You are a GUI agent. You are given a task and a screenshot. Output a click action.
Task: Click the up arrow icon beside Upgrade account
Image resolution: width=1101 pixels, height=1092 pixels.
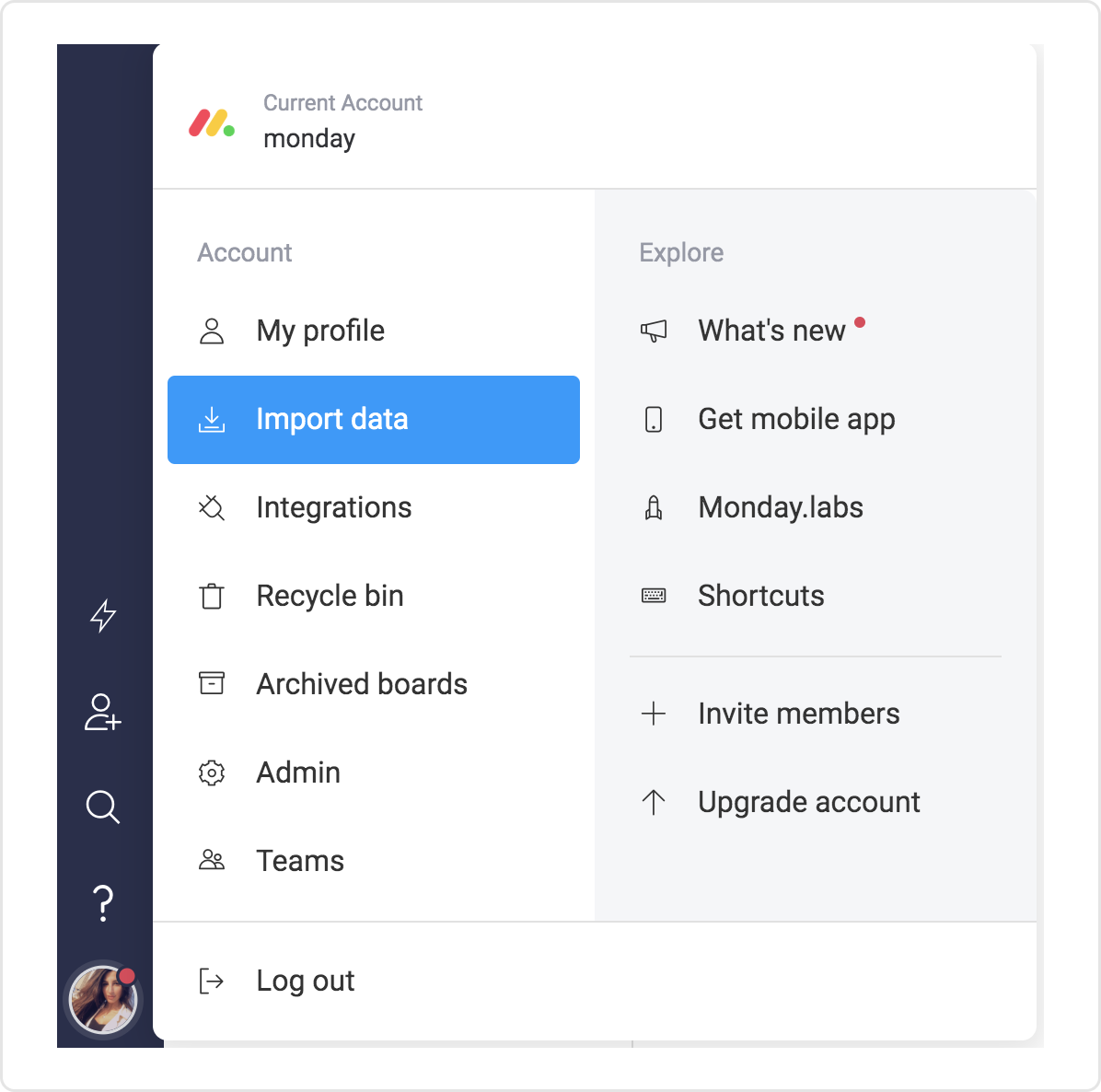tap(654, 802)
